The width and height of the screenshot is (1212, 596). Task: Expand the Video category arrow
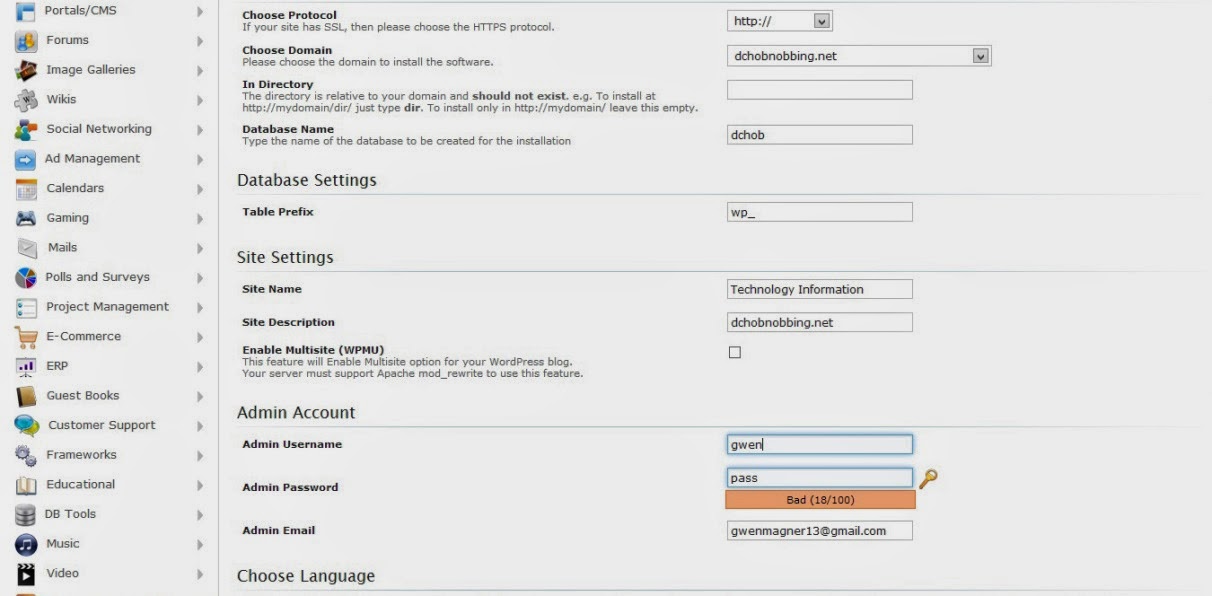click(x=200, y=573)
